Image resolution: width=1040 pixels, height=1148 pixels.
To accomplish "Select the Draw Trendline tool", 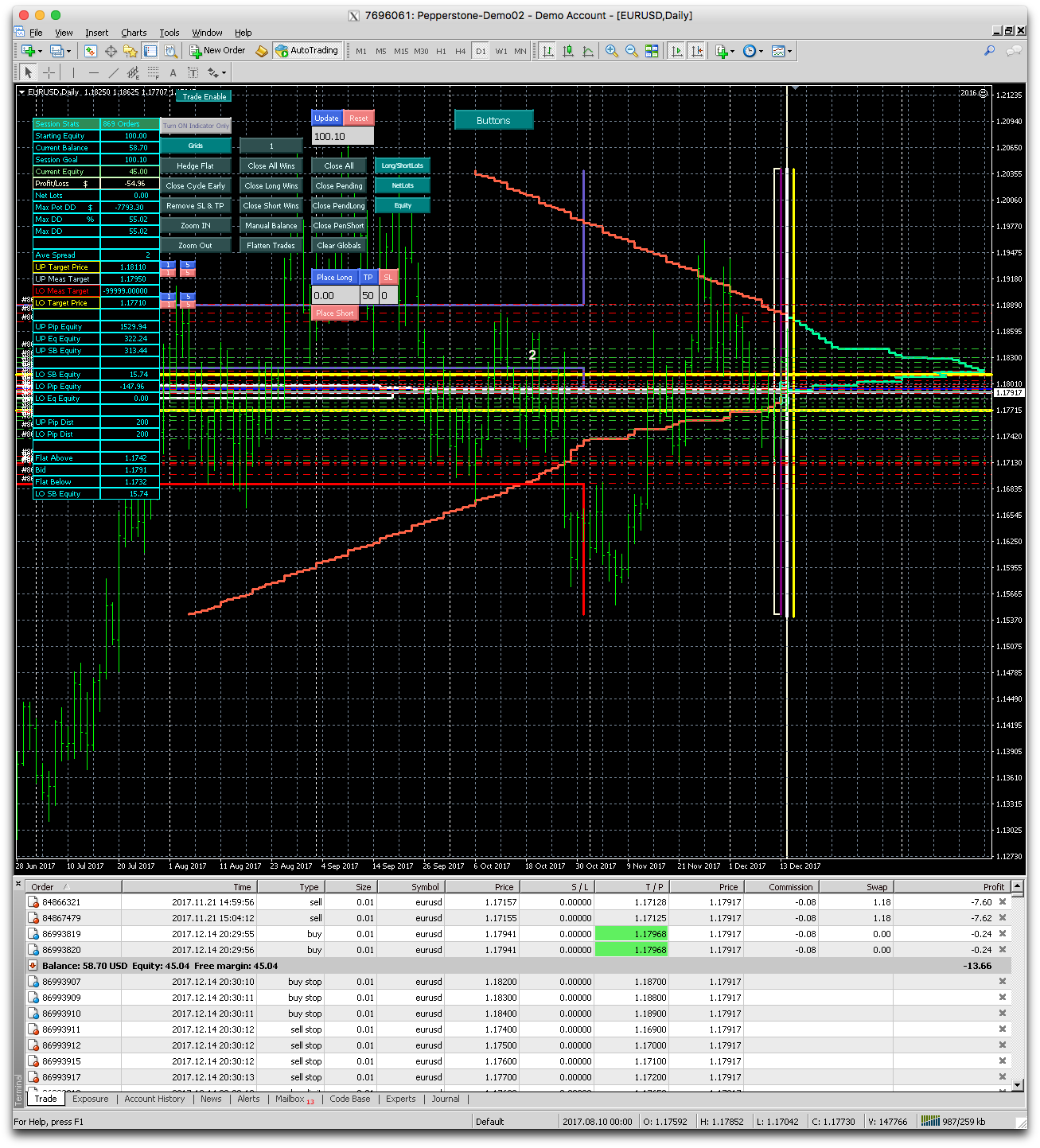I will [113, 73].
